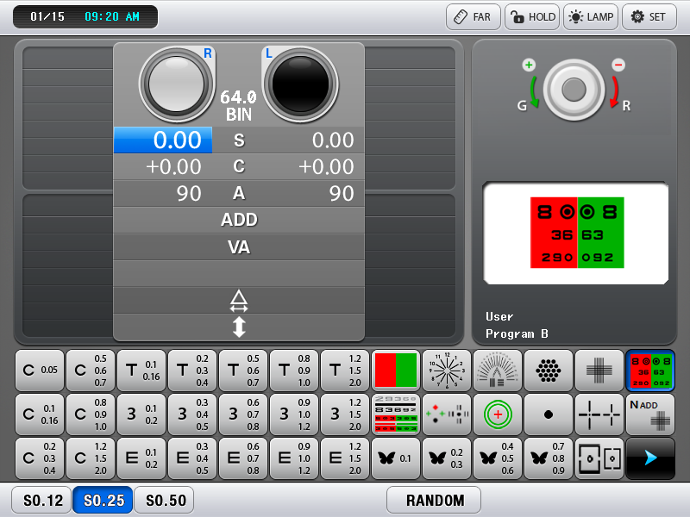Pick the green circle red cross chart
Image resolution: width=690 pixels, height=517 pixels.
(x=498, y=415)
